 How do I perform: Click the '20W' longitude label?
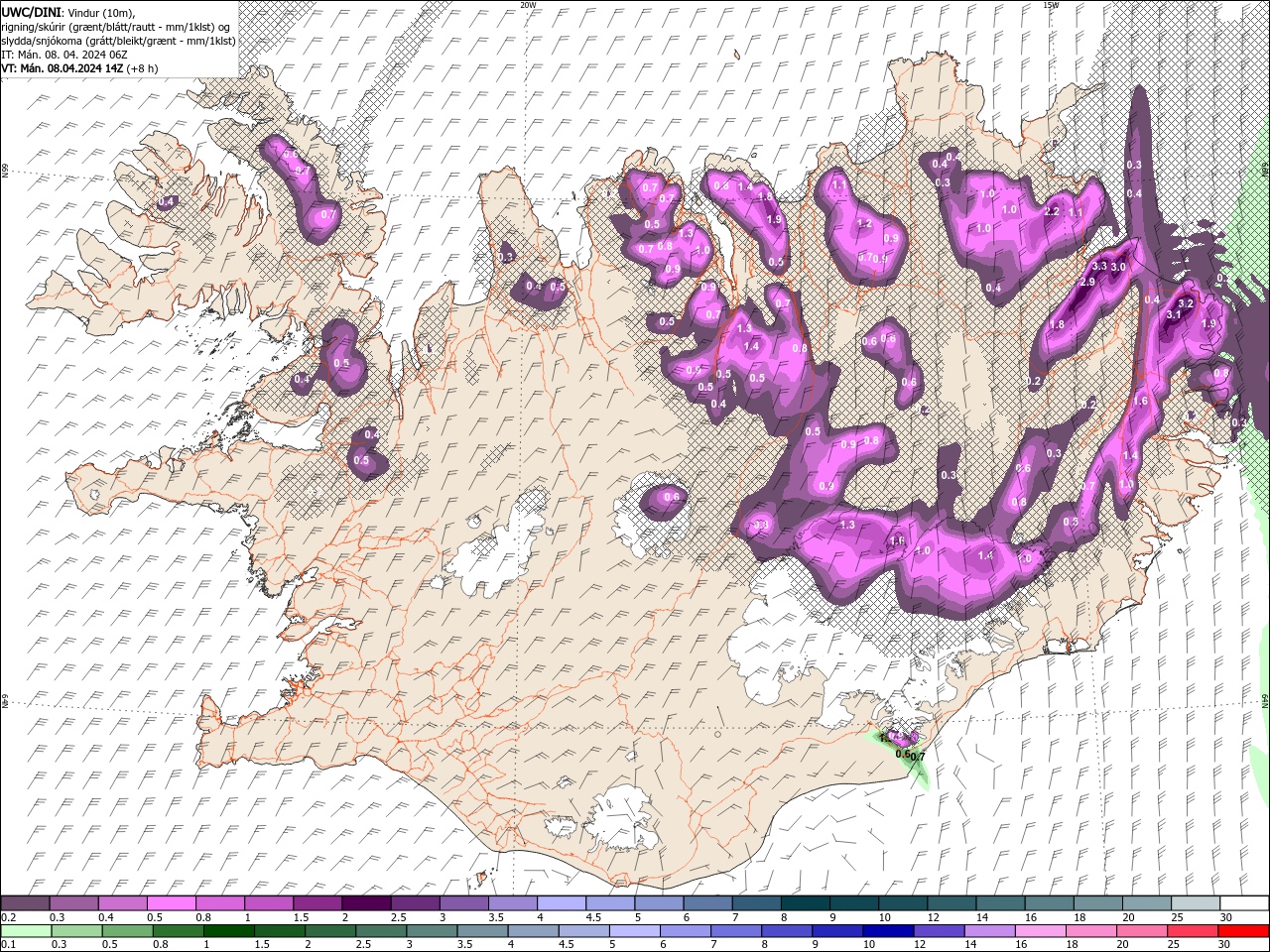point(528,5)
